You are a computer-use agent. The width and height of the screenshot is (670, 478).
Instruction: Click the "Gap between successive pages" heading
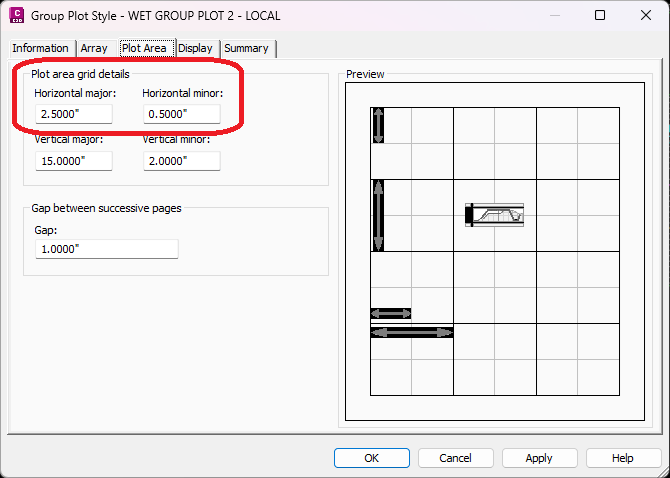pyautogui.click(x=106, y=208)
